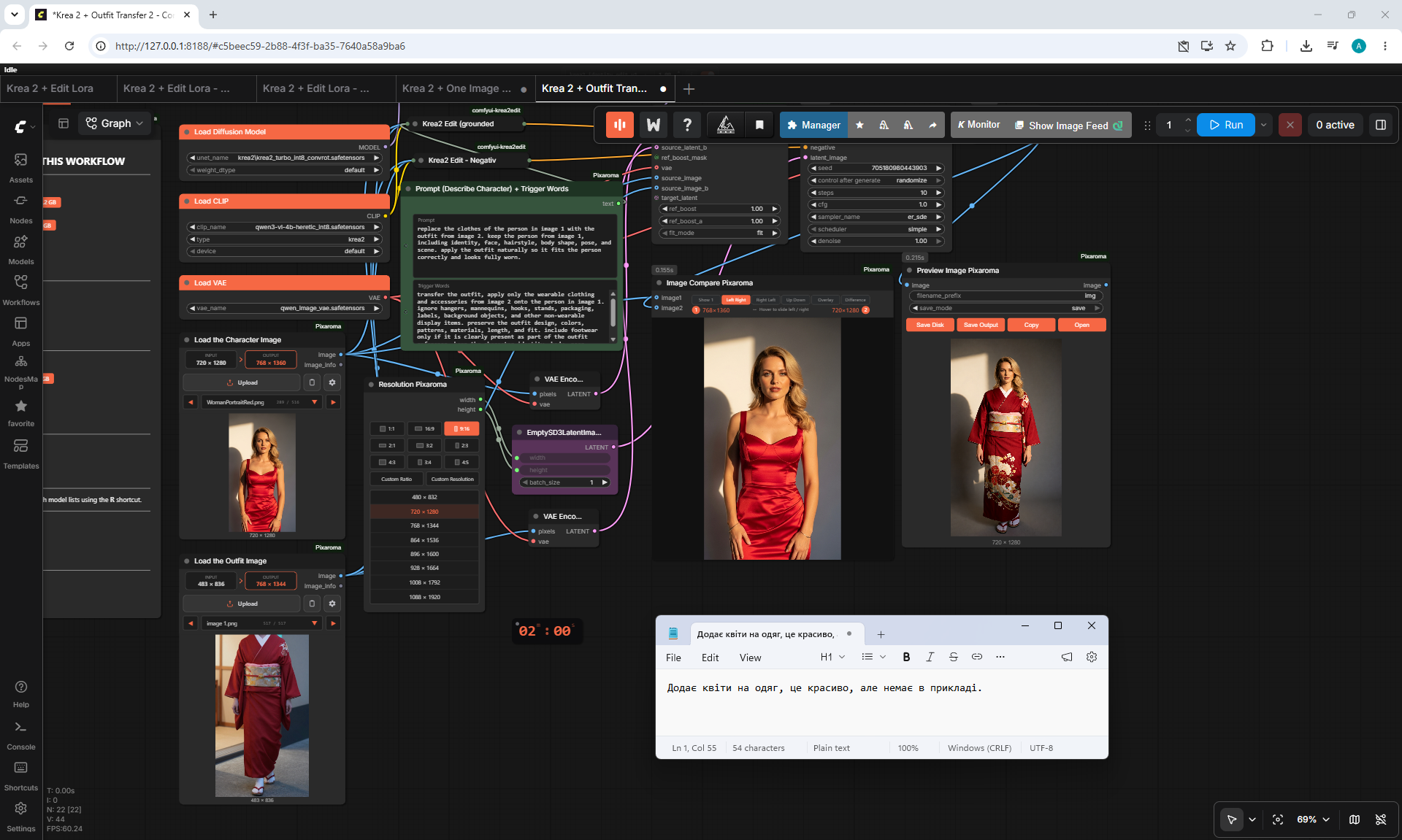Open ComfyUI Settings gear
The width and height of the screenshot is (1402, 840).
click(x=21, y=816)
